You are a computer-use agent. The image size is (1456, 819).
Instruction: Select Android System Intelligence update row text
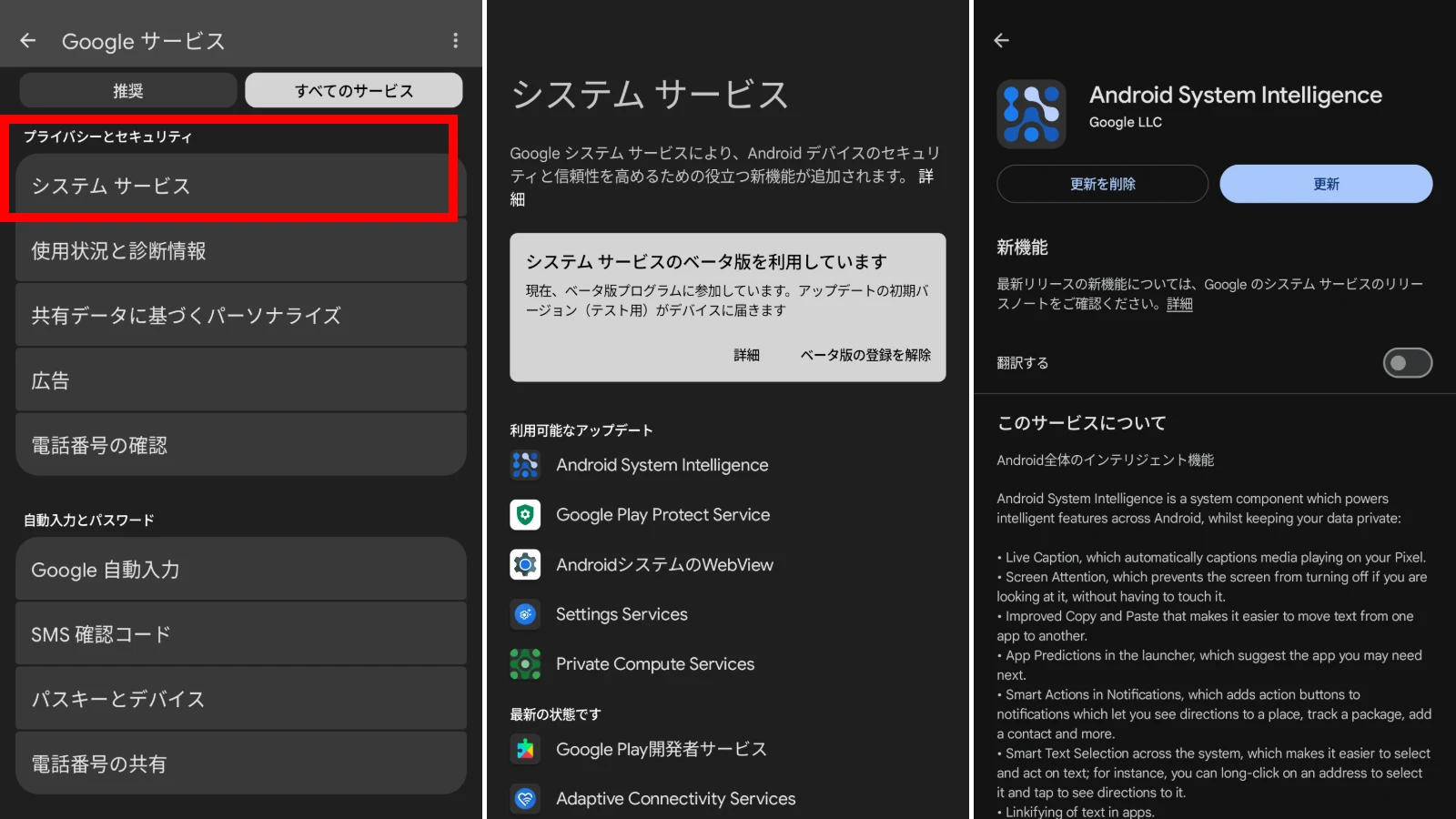(662, 465)
